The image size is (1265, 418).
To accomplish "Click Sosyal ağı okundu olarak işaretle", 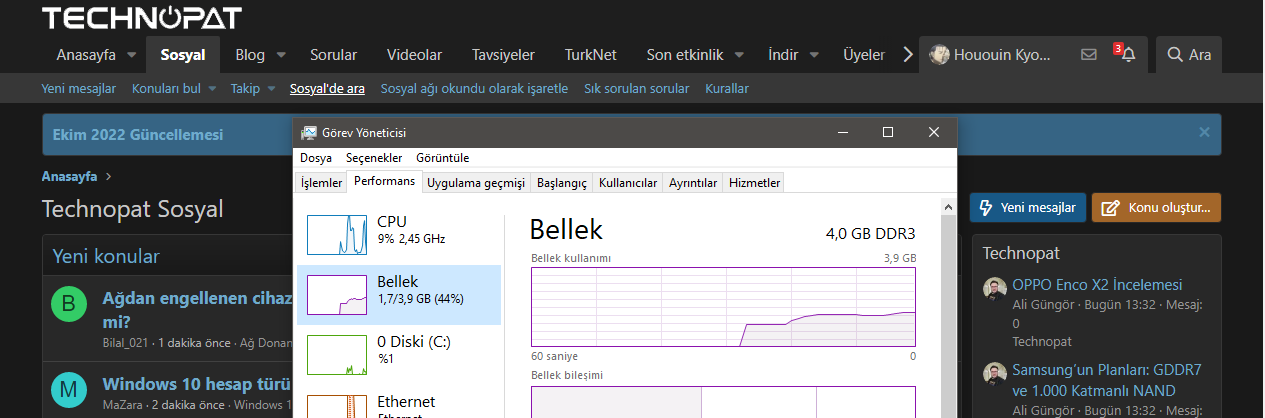I will (x=474, y=89).
